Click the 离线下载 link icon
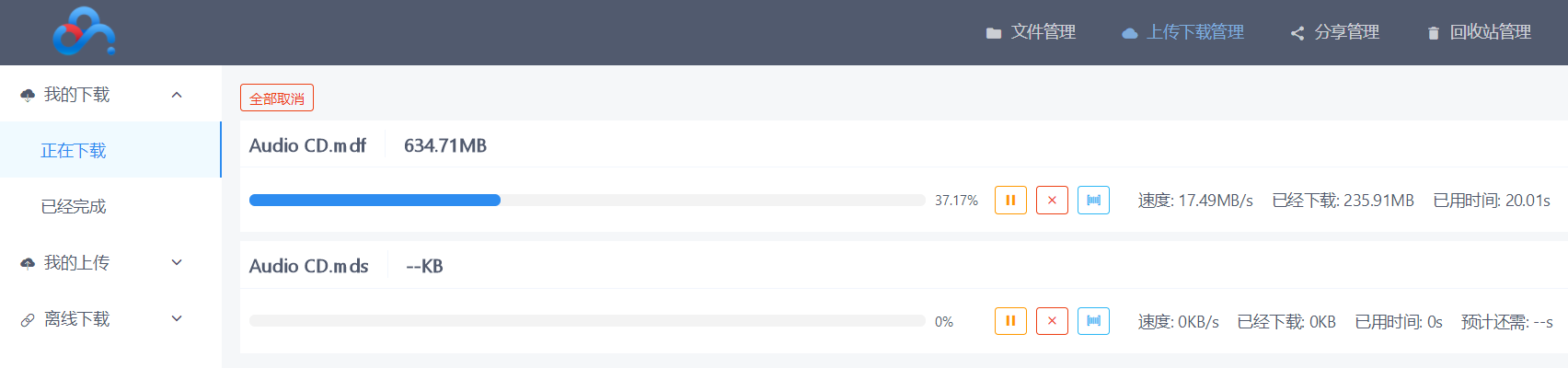The height and width of the screenshot is (368, 1568). [28, 319]
